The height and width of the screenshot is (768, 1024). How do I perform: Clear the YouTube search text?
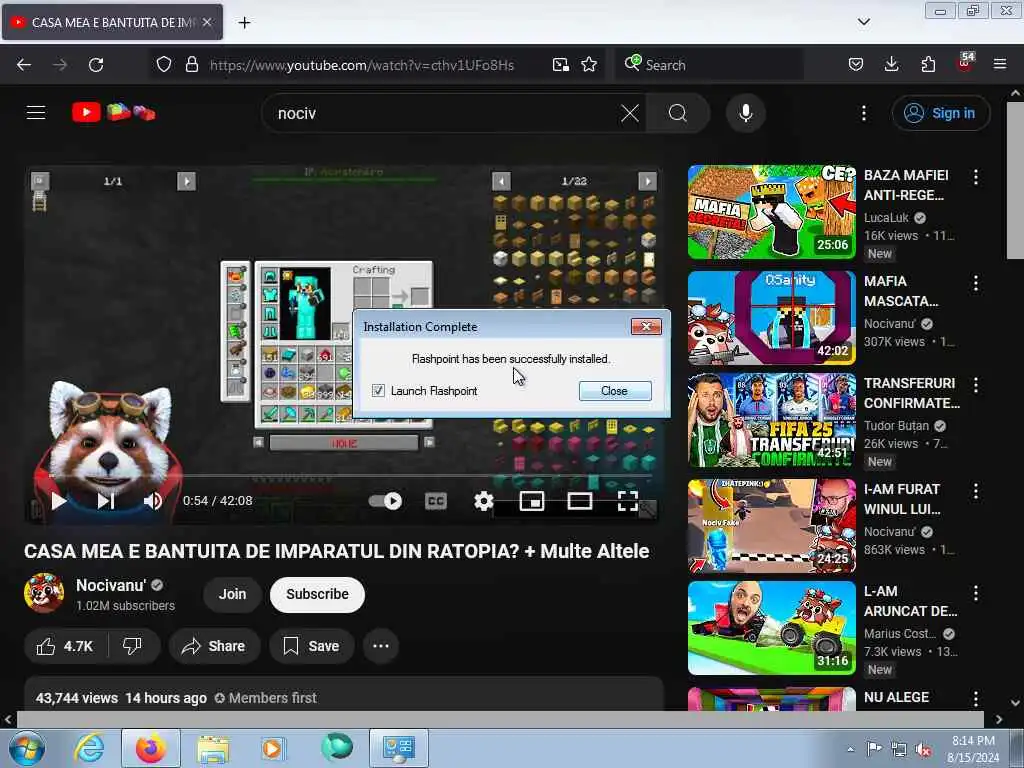tap(630, 113)
